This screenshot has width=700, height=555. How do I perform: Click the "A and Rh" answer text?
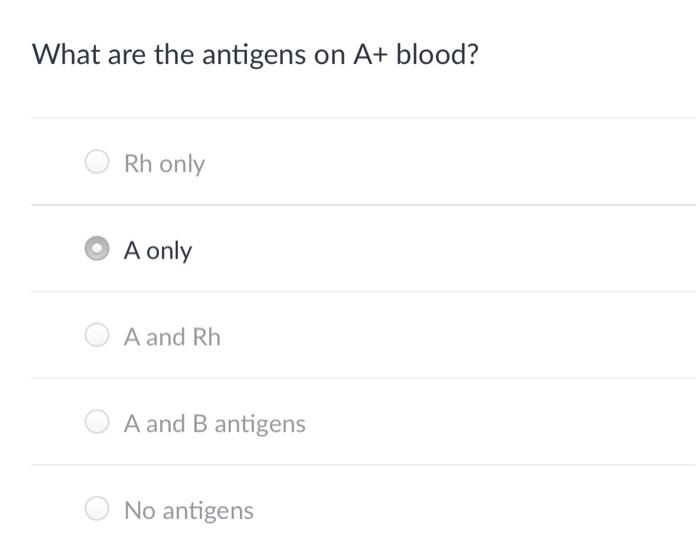172,337
